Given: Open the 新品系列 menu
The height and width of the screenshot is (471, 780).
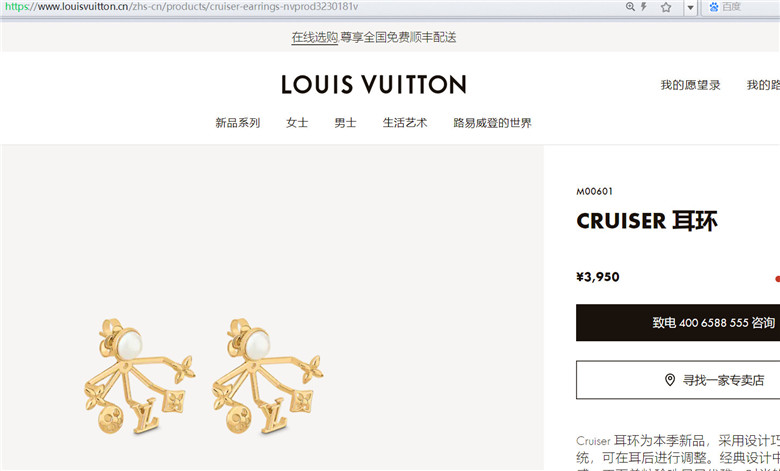Looking at the screenshot, I should point(238,123).
